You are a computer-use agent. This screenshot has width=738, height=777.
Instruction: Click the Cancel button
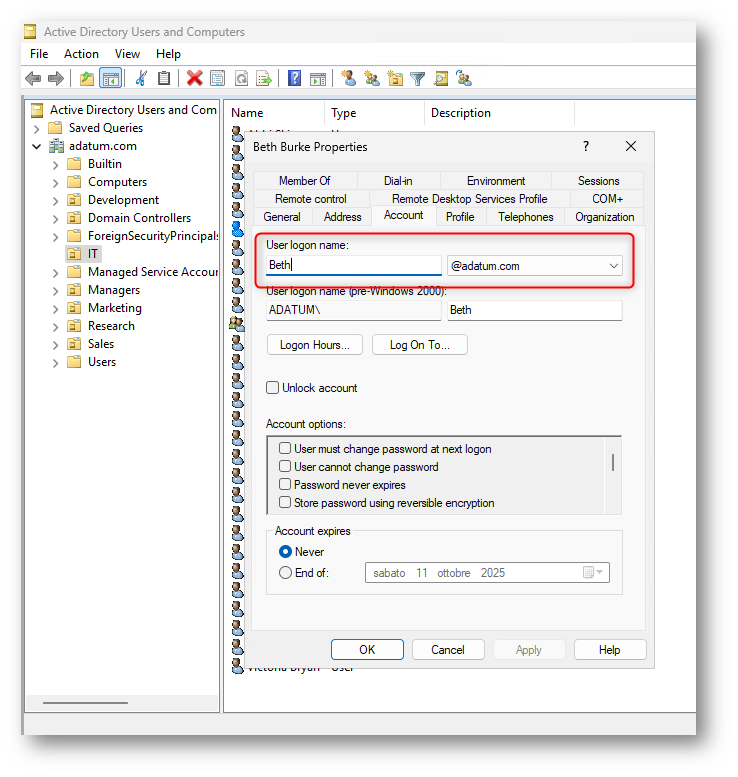tap(448, 650)
